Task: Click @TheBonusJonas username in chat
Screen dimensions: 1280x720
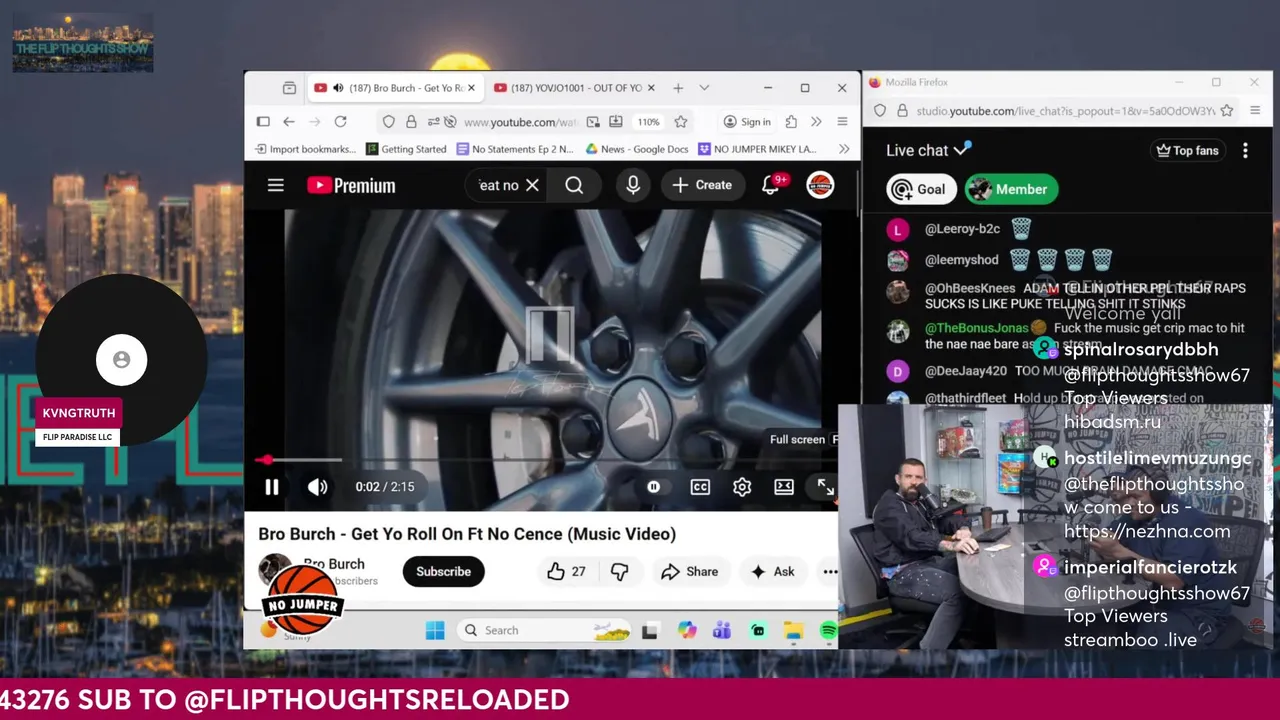Action: (x=976, y=328)
